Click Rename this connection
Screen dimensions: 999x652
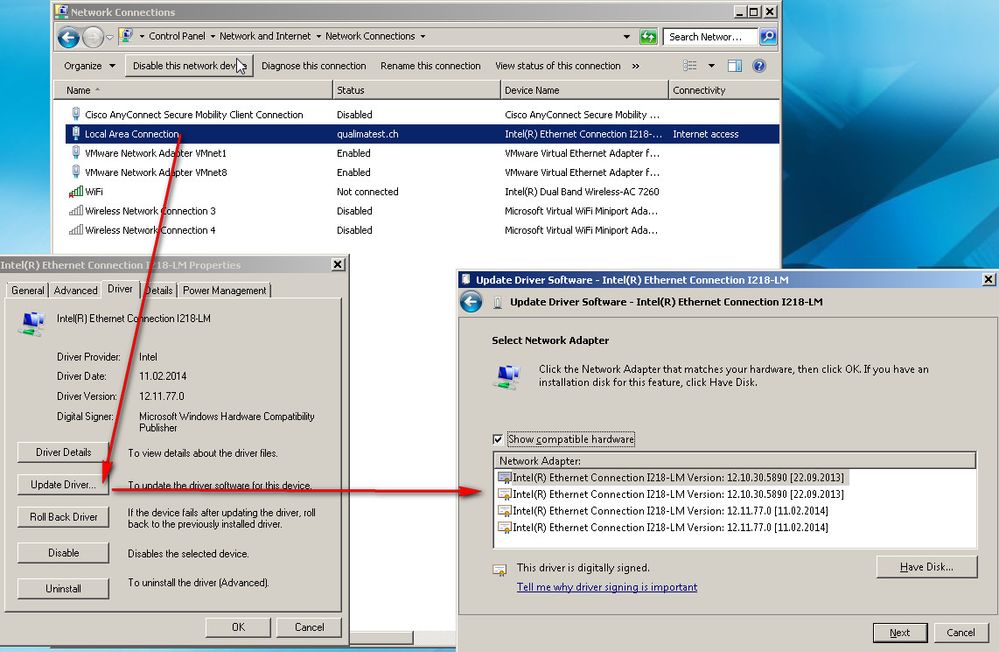pos(430,66)
